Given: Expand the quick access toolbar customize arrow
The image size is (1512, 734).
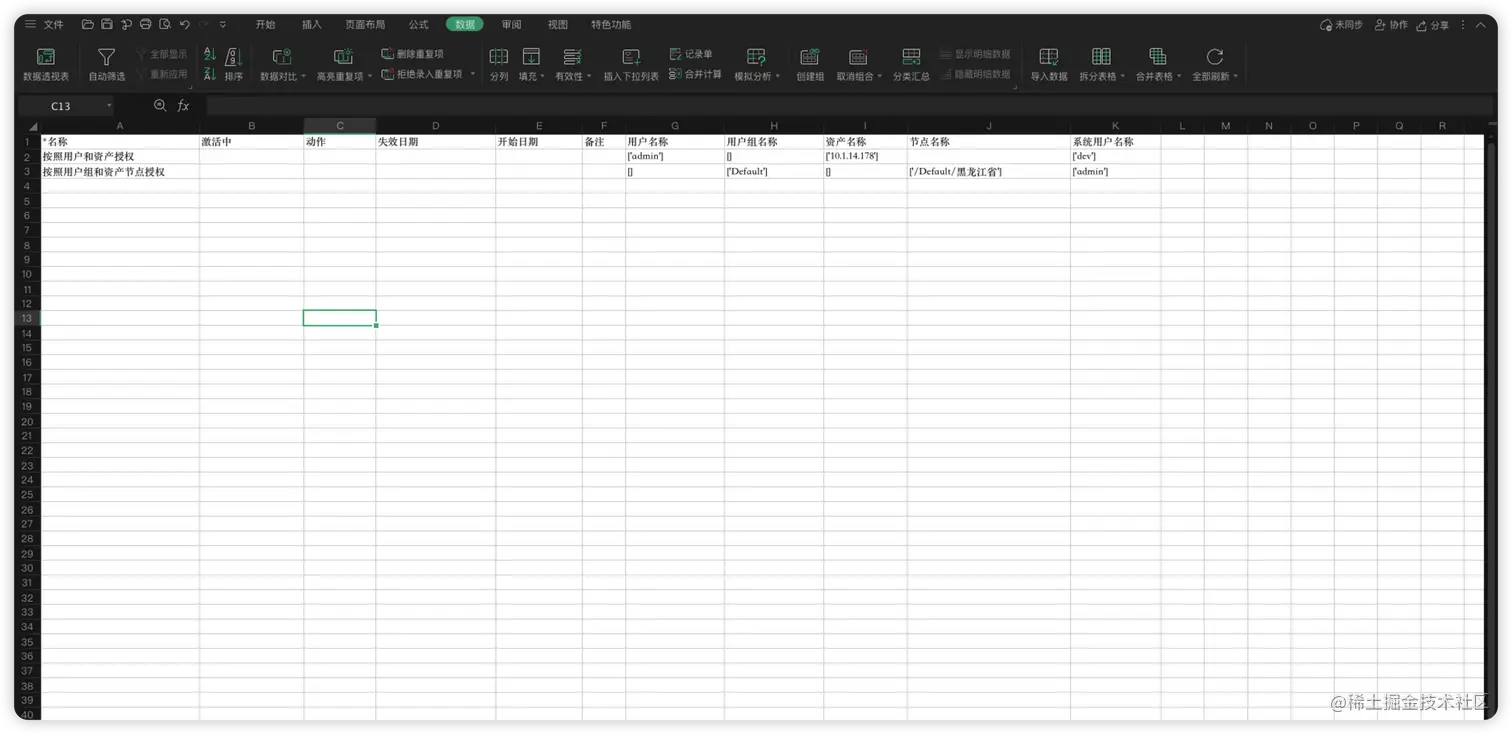Looking at the screenshot, I should 223,24.
